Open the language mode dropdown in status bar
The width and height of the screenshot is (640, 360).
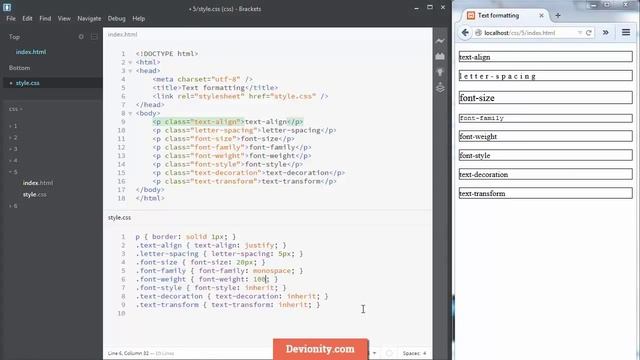point(373,353)
